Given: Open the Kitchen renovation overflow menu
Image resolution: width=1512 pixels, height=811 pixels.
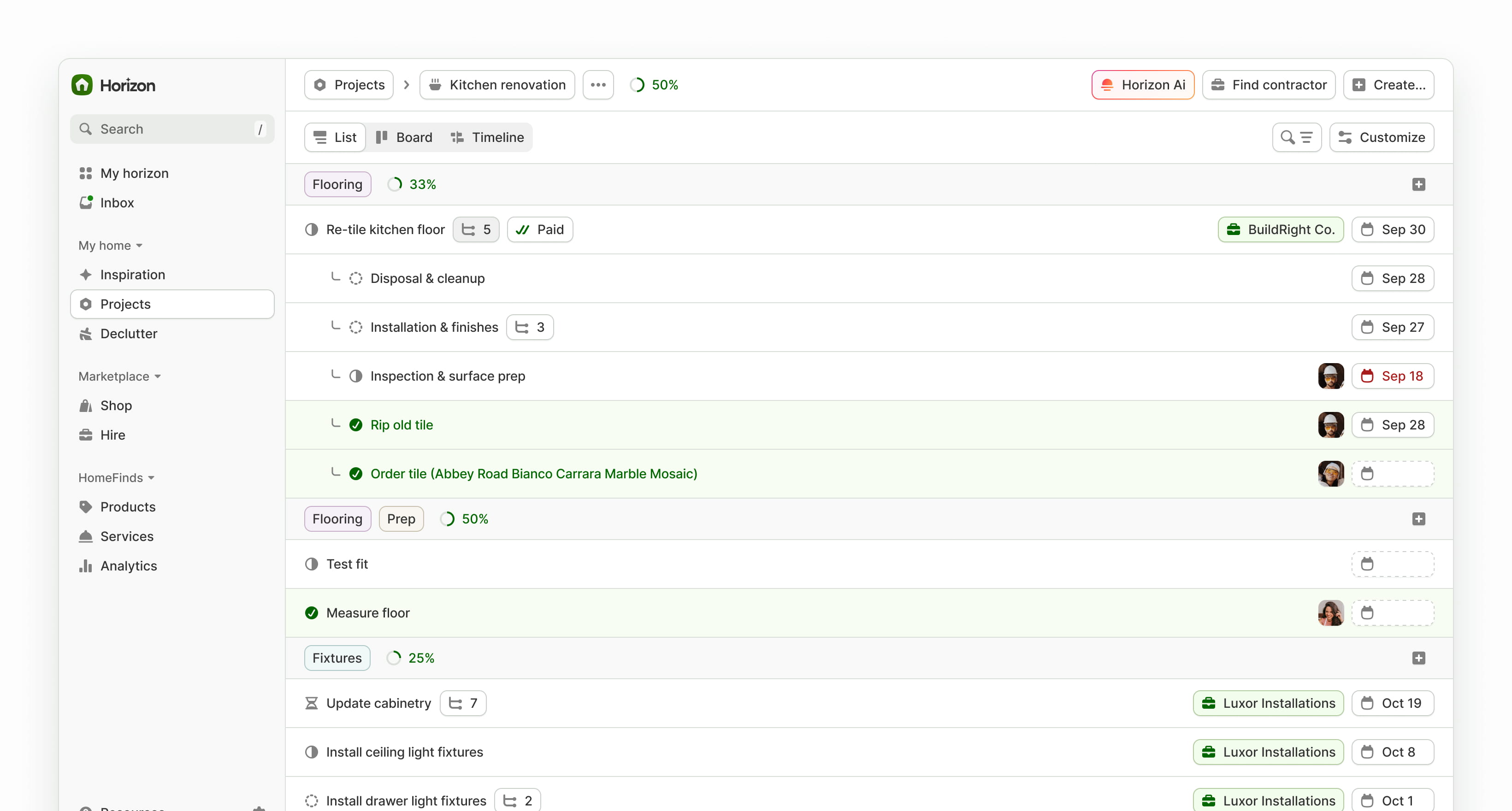Looking at the screenshot, I should tap(598, 84).
